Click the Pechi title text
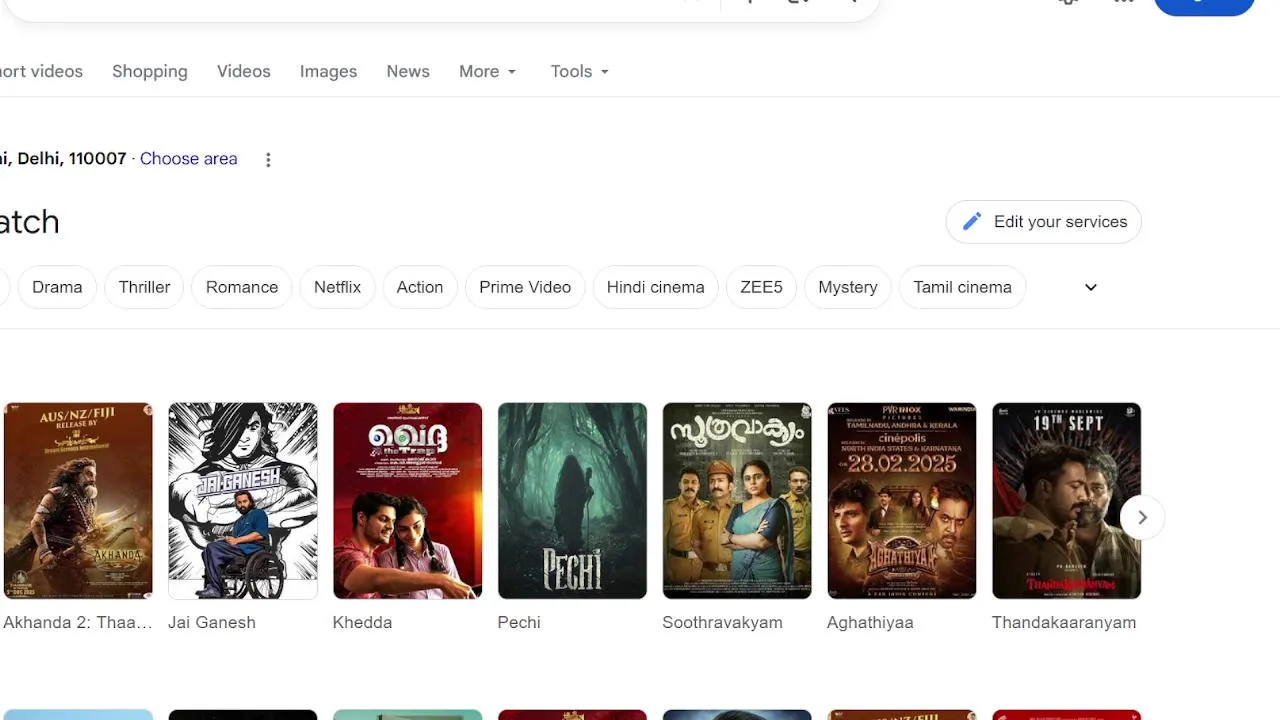Image resolution: width=1280 pixels, height=720 pixels. point(519,622)
